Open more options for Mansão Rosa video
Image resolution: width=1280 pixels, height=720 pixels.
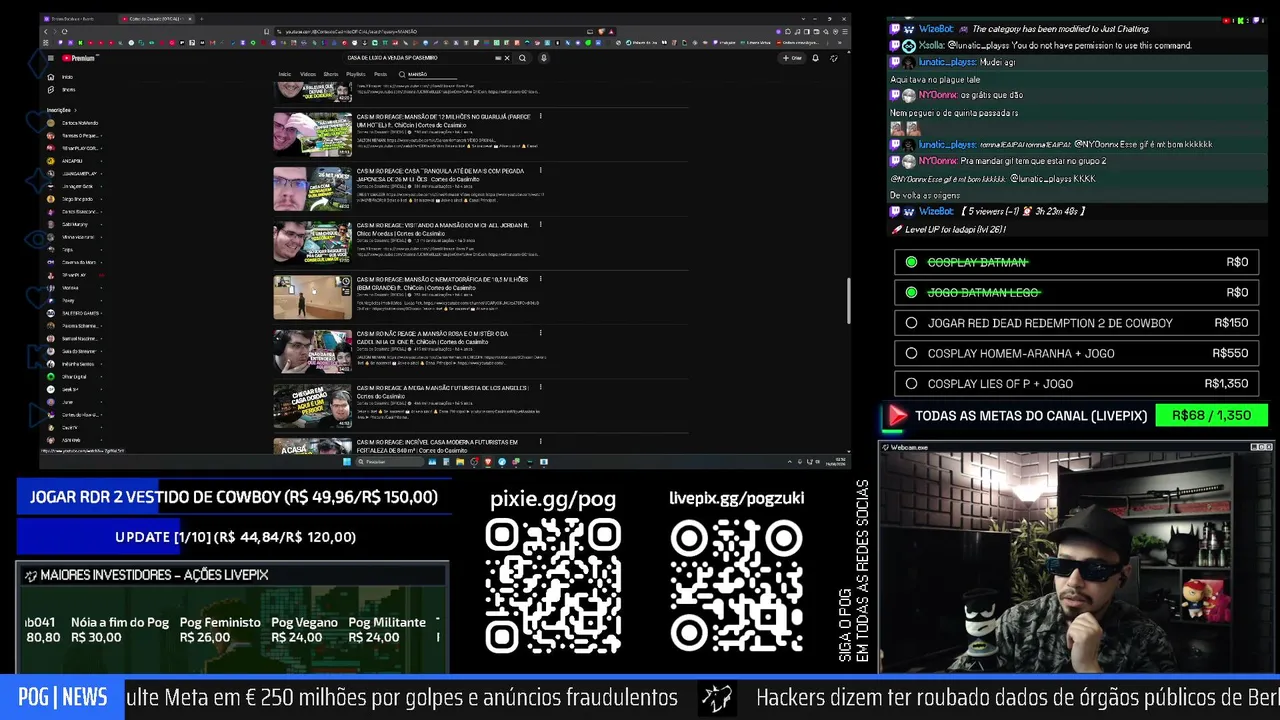tap(540, 333)
